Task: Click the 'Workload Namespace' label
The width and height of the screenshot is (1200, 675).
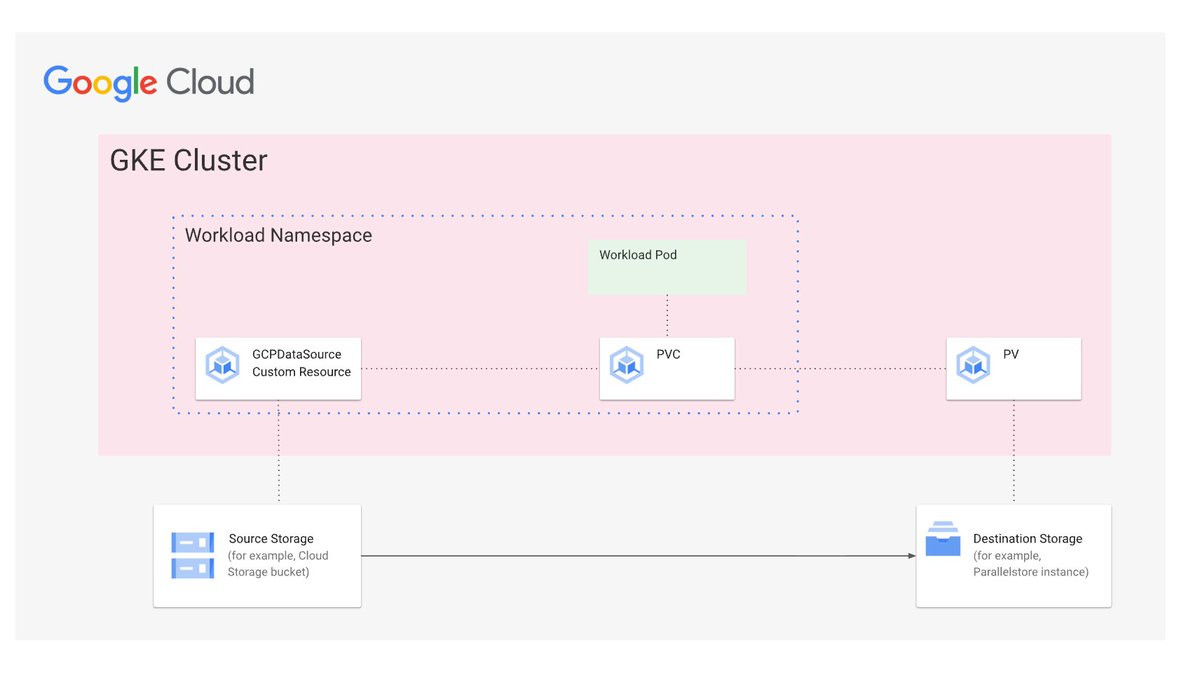Action: click(x=278, y=236)
